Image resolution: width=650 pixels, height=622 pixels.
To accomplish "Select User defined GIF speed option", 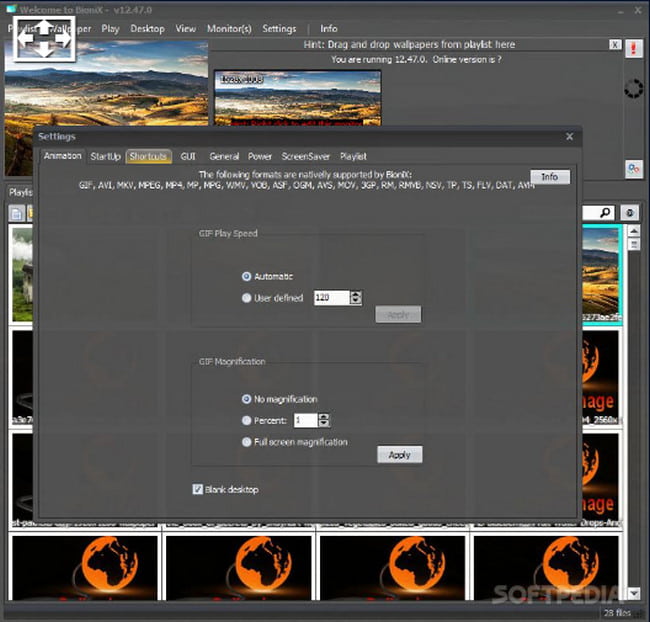I will [247, 298].
